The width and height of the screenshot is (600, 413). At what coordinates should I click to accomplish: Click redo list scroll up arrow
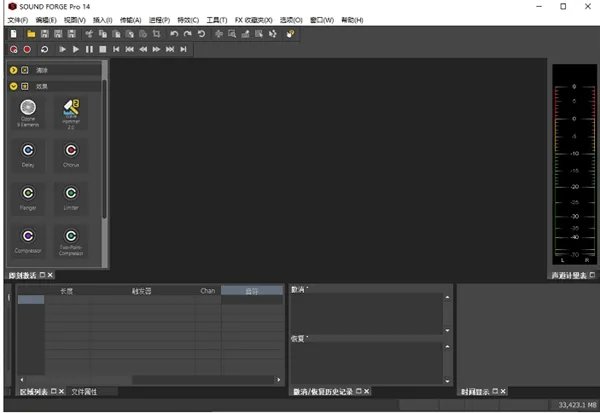point(447,347)
